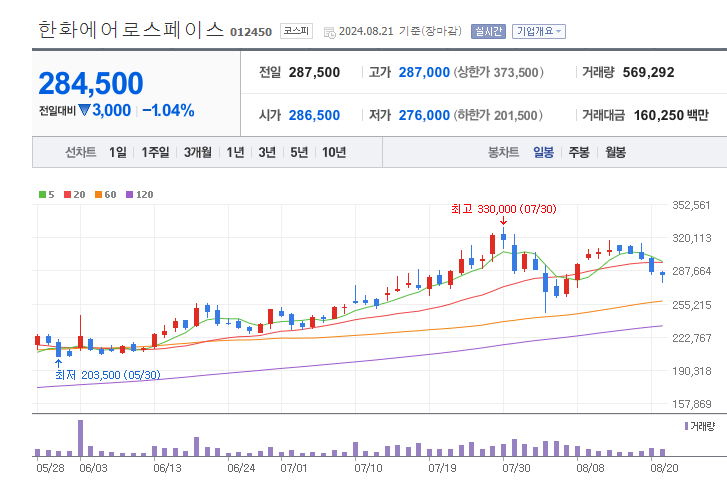Viewport: 727px width, 493px height.
Task: Click the 한화에어로스페이스 company title
Action: [x=131, y=30]
